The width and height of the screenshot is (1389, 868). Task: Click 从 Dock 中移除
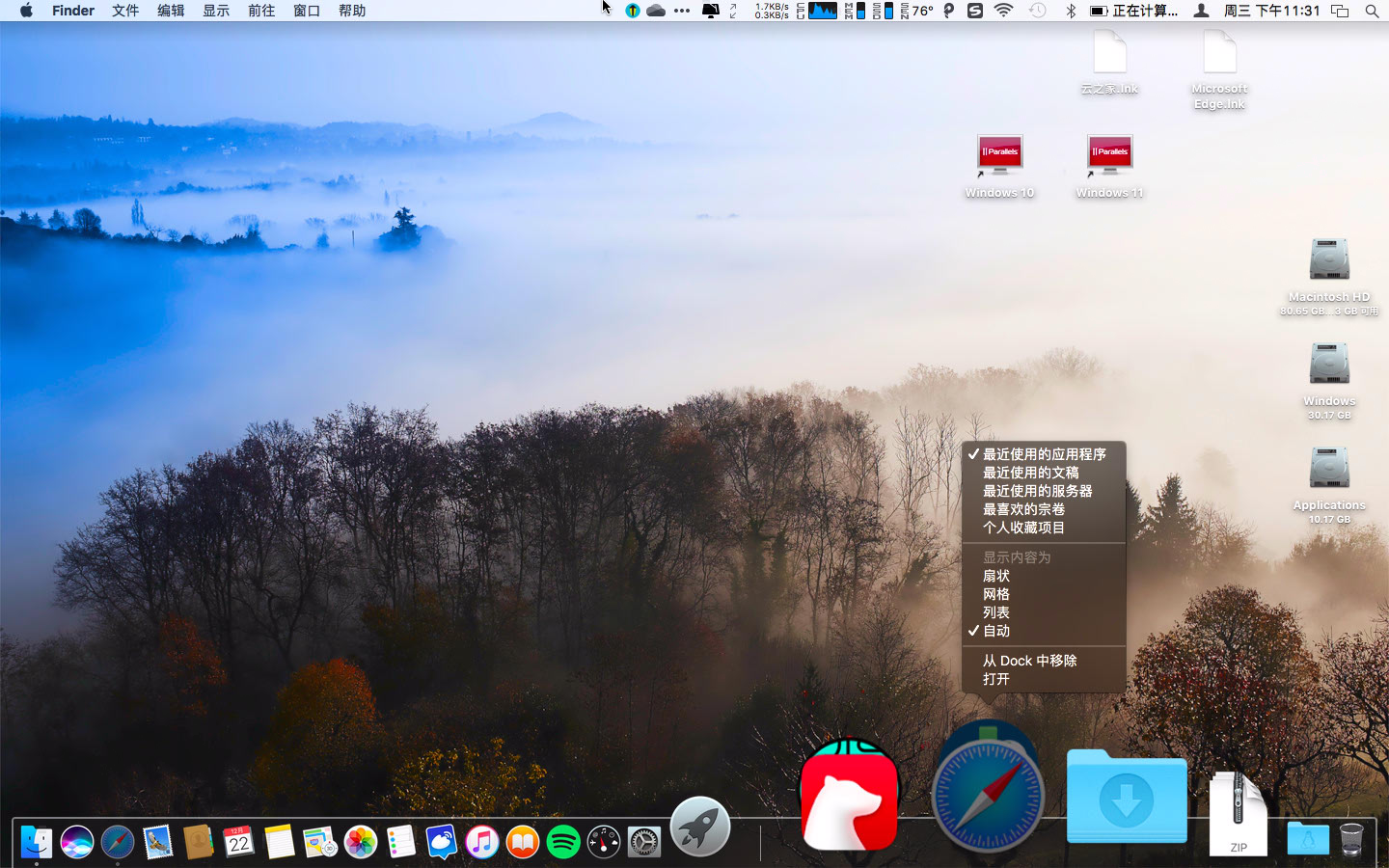click(x=1029, y=661)
